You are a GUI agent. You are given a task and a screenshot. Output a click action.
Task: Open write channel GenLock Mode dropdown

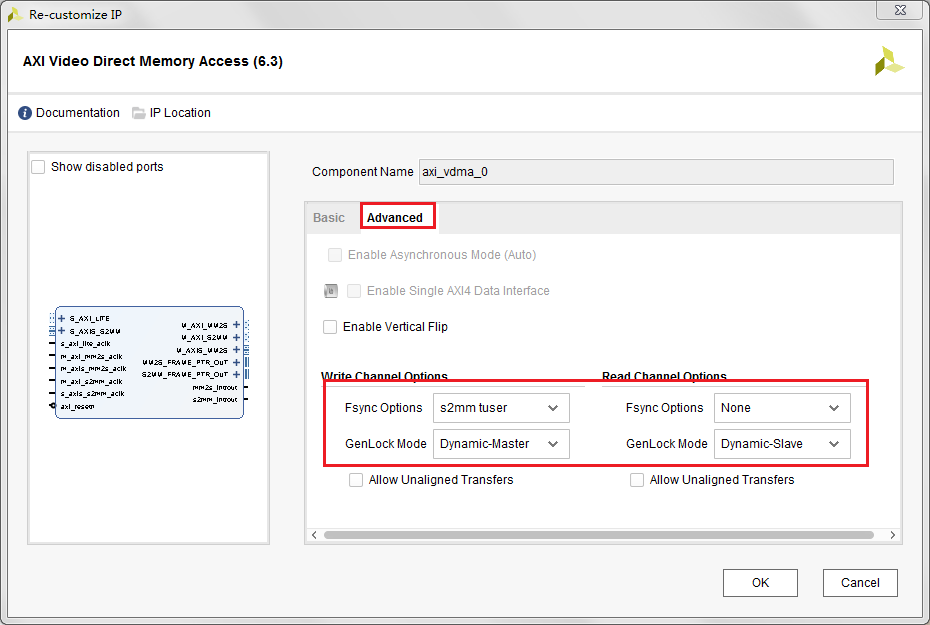click(x=501, y=444)
